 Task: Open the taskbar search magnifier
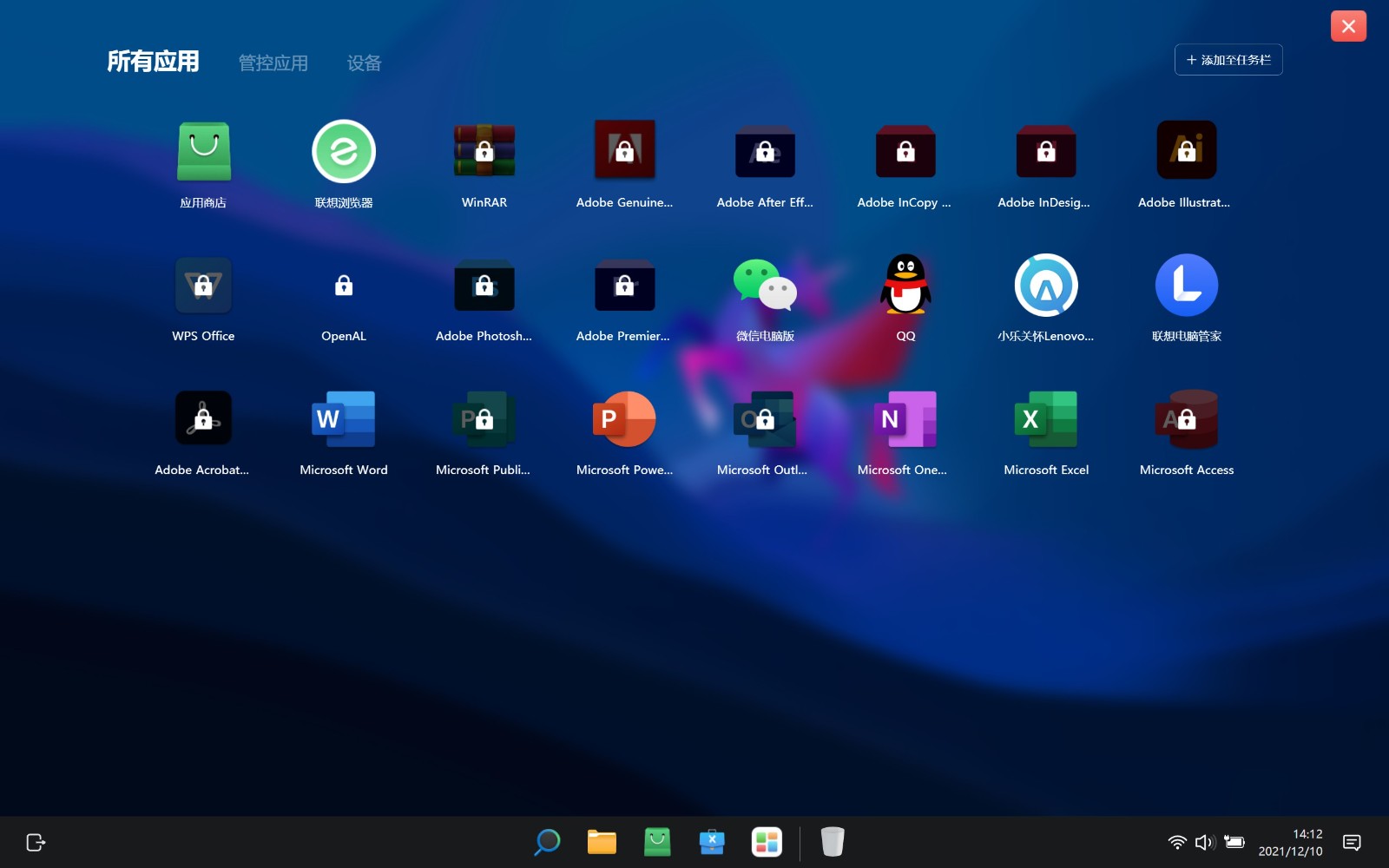pyautogui.click(x=547, y=842)
